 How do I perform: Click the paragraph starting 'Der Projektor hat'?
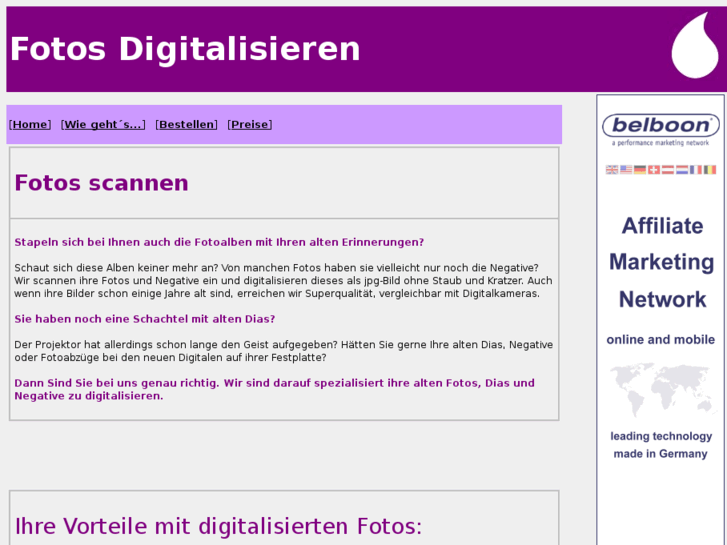coord(283,351)
